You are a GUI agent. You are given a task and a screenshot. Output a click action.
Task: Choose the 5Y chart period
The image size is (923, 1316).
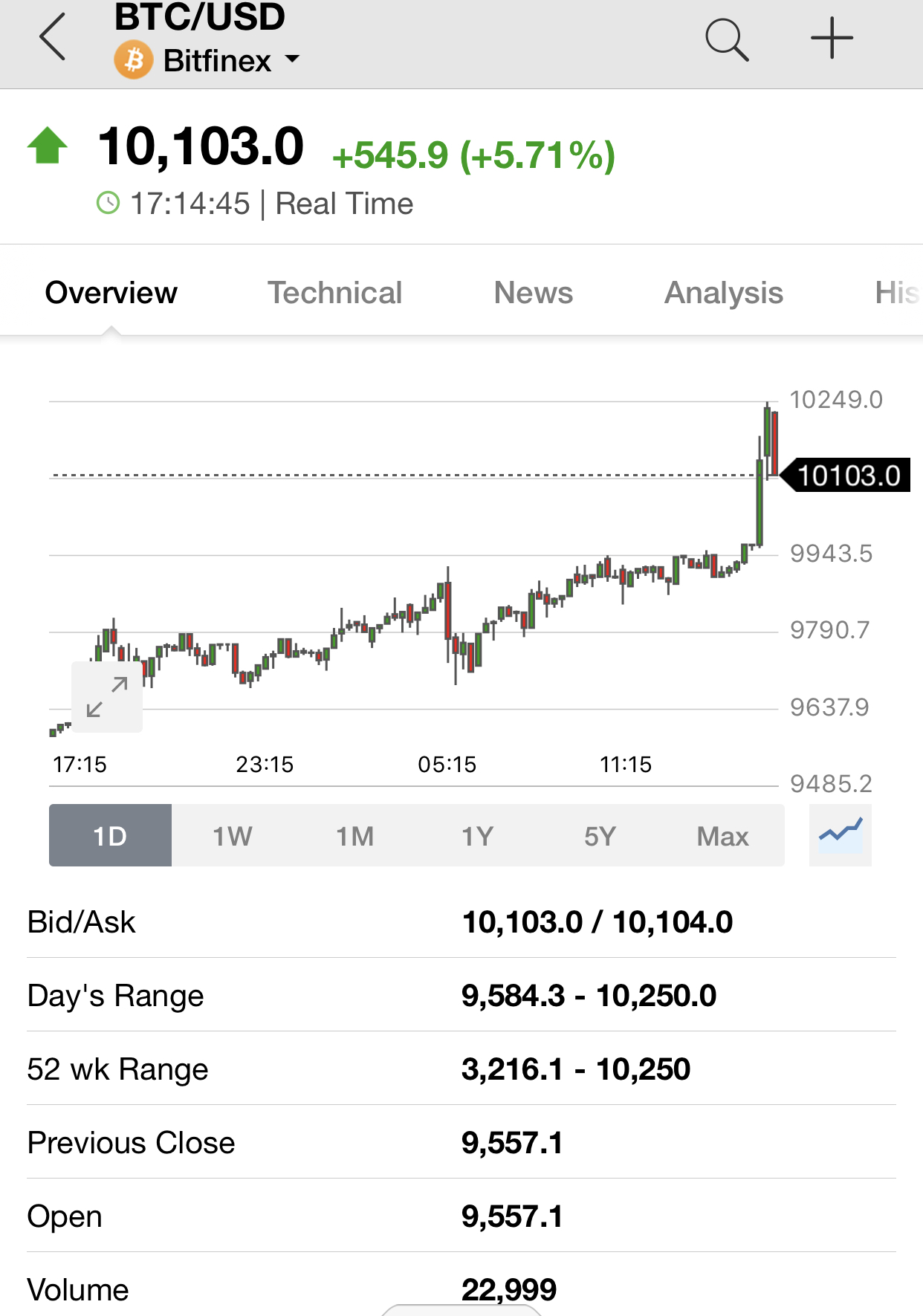(600, 835)
